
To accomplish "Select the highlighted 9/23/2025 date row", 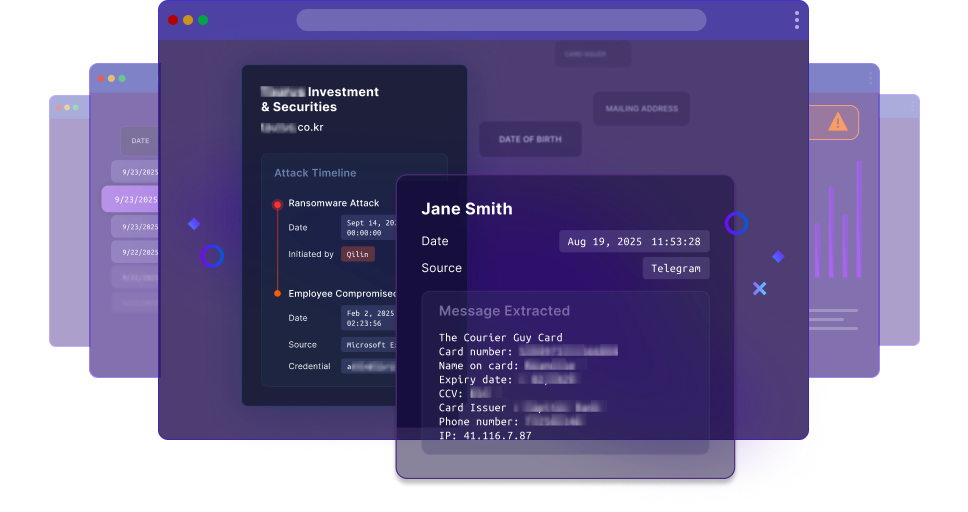I will pyautogui.click(x=131, y=199).
